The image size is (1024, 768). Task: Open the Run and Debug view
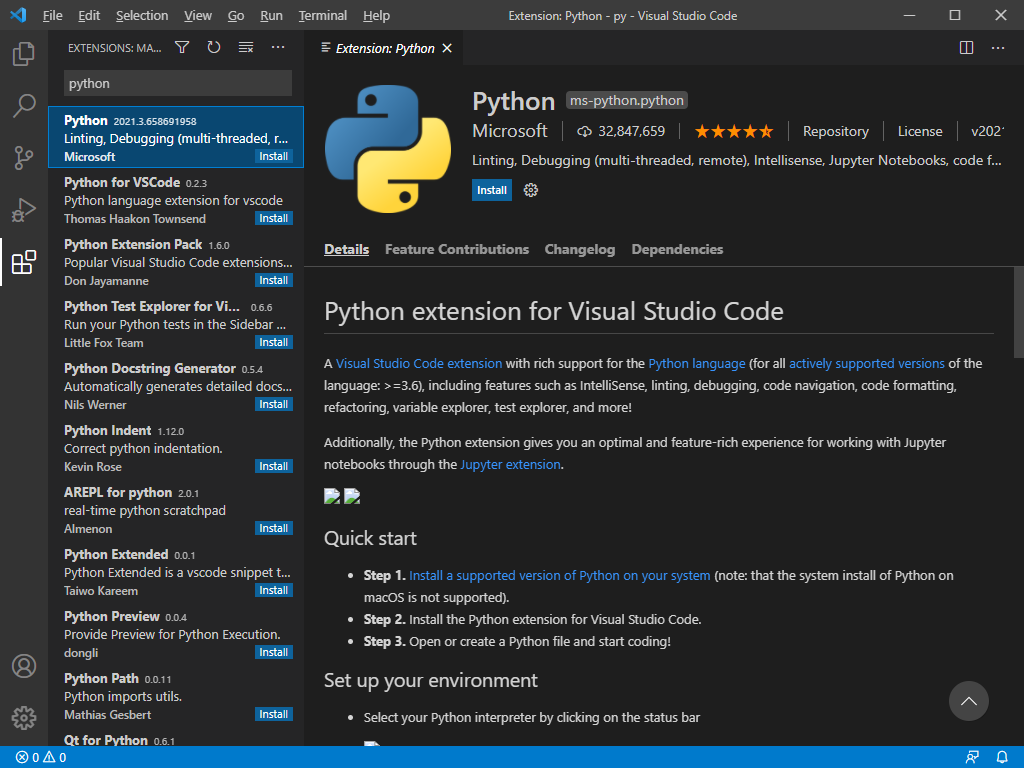(x=24, y=210)
